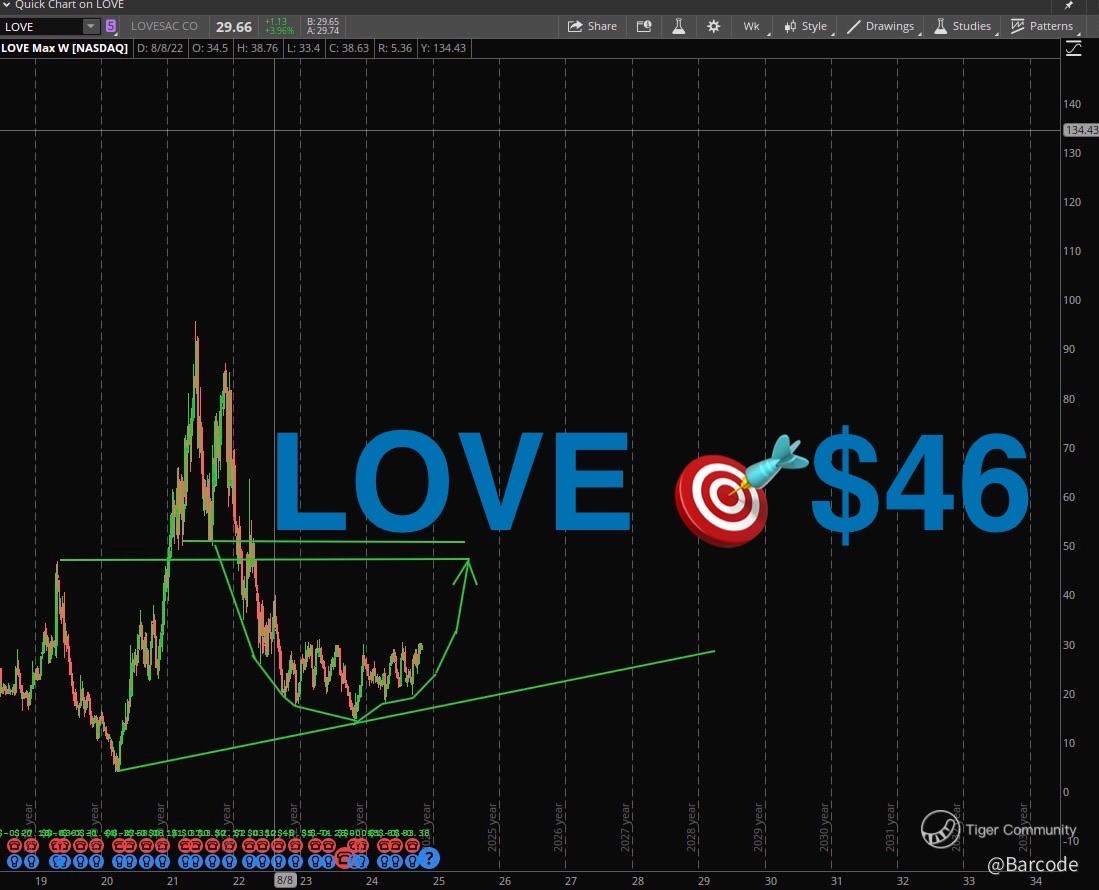Click the LOVESAC CO company name

[x=164, y=27]
